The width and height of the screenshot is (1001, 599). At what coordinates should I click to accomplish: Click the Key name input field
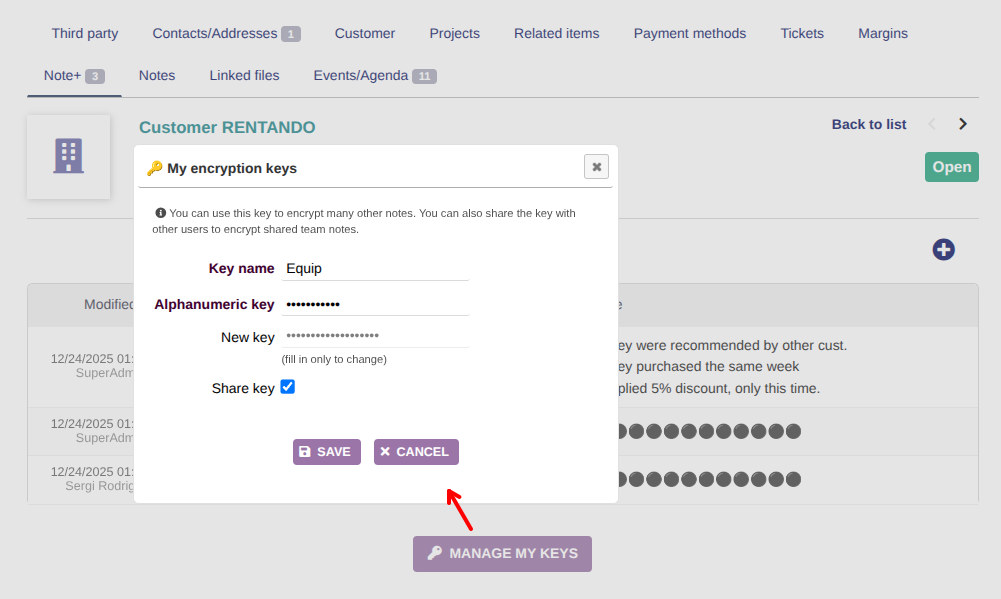(375, 268)
